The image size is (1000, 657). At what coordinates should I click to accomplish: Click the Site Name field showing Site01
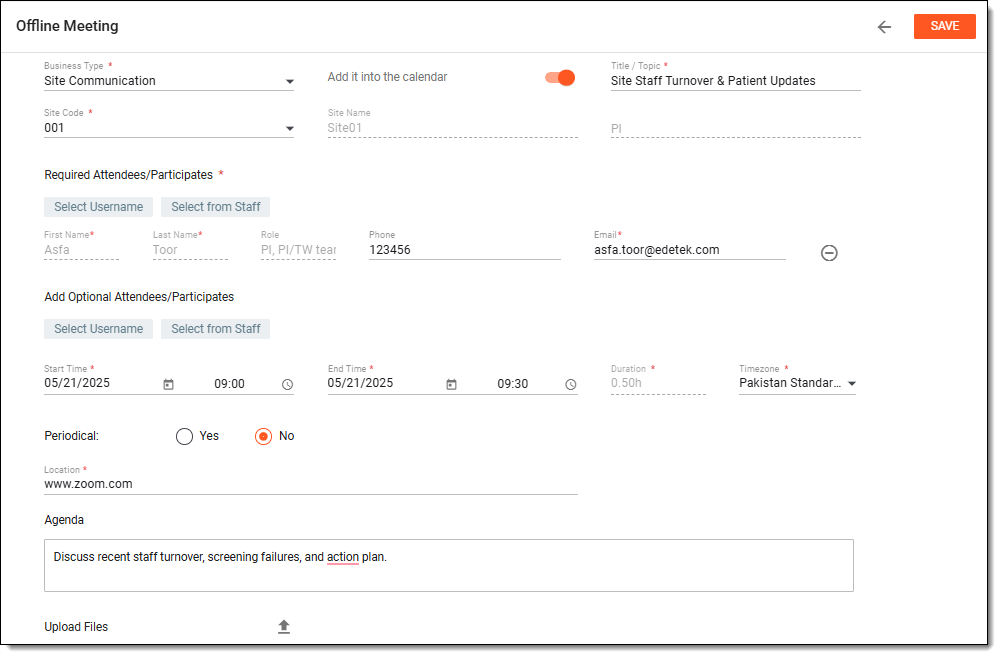click(452, 128)
